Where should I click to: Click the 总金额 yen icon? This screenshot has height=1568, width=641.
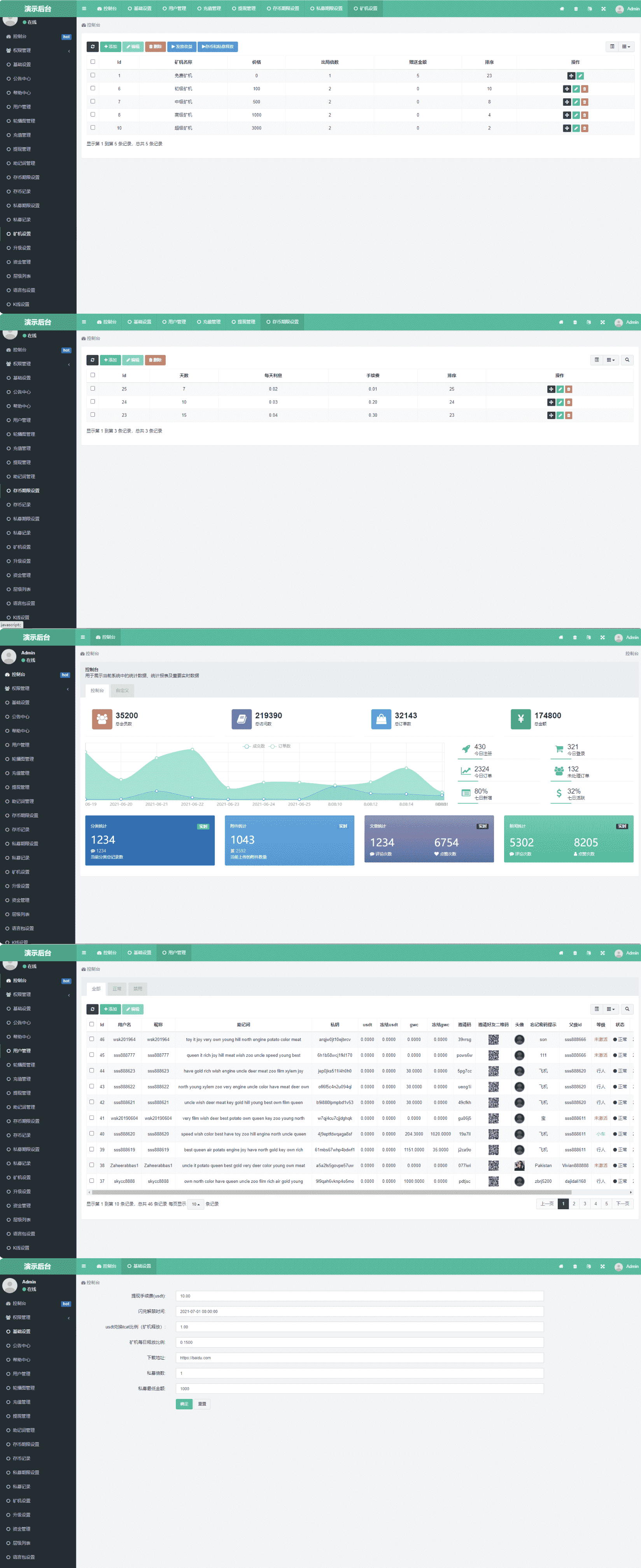coord(520,719)
